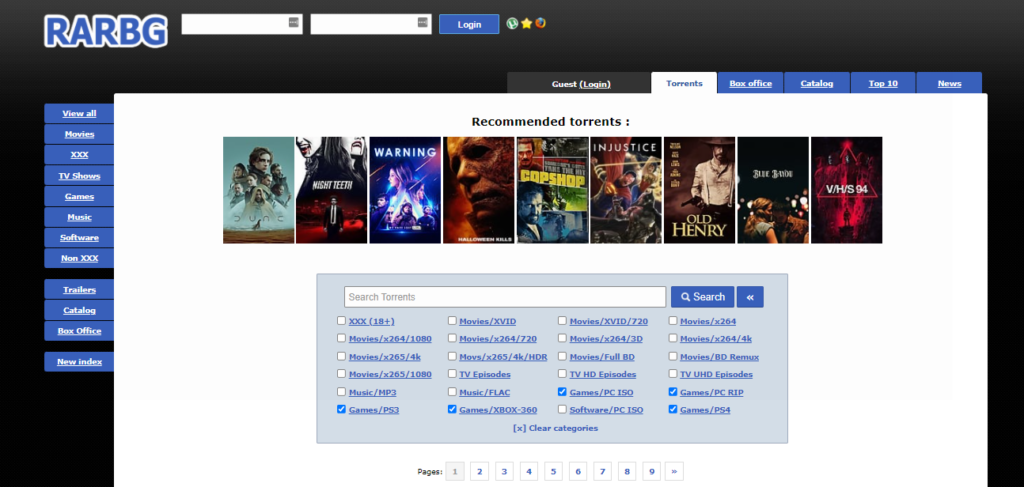
Task: Open Music in sidebar
Action: point(79,217)
